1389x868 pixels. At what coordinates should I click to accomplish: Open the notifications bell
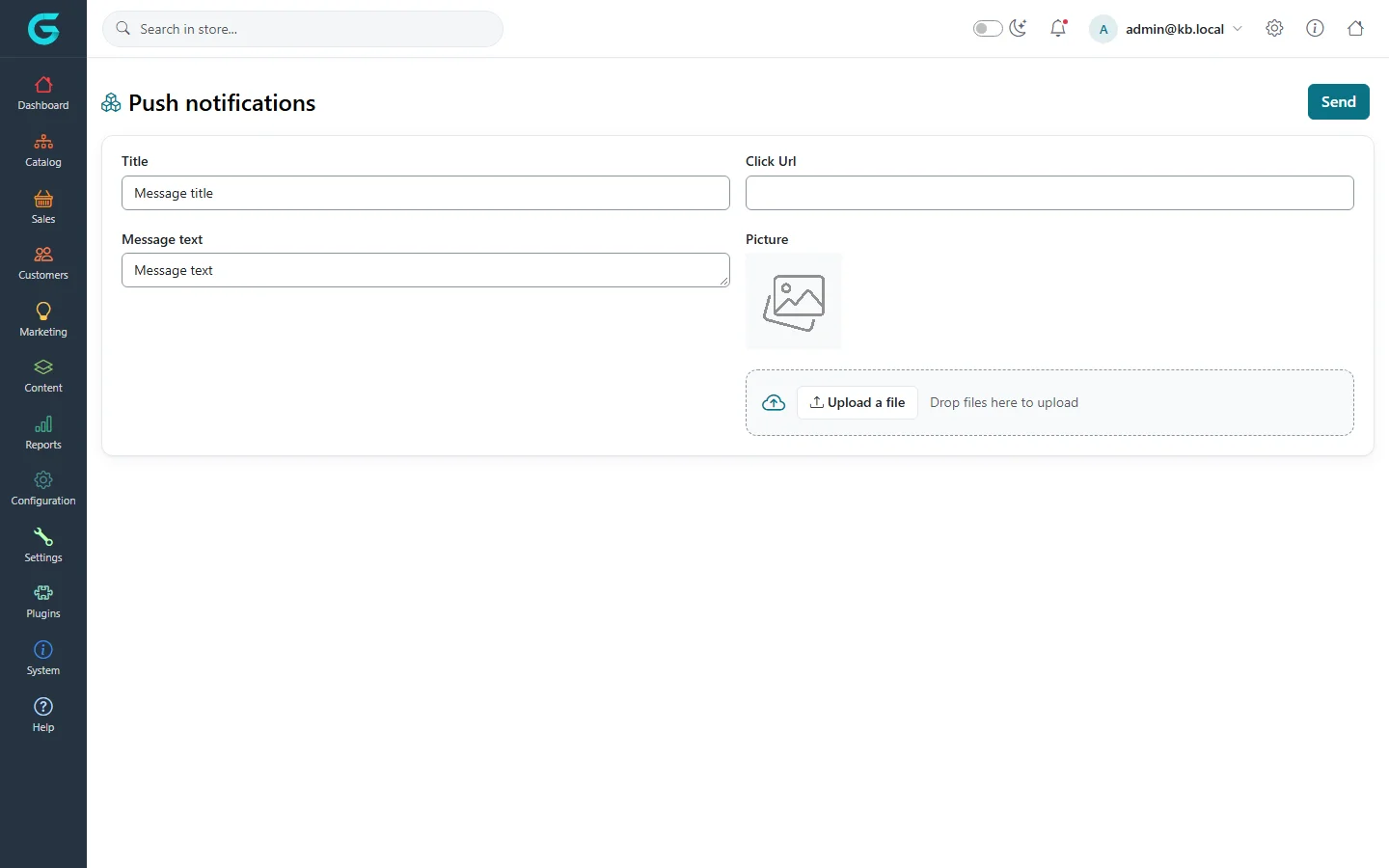(1058, 28)
